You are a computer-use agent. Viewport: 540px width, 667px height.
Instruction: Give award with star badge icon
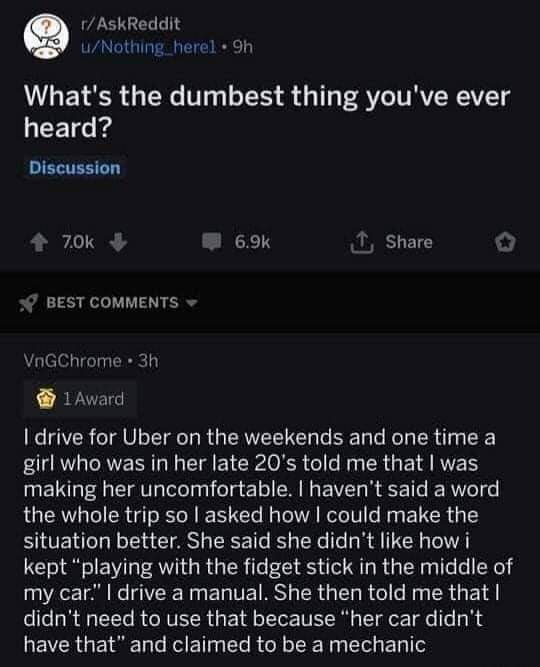coord(505,242)
